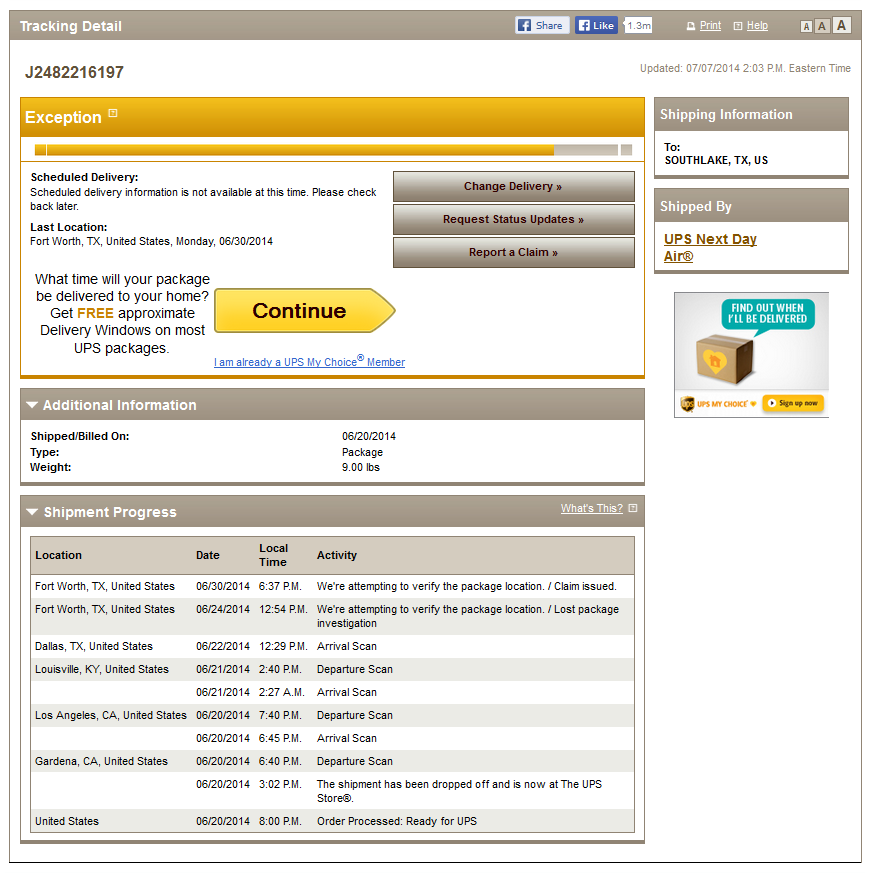The image size is (871, 873).
Task: Collapse the Shipment Progress section
Action: [x=32, y=512]
